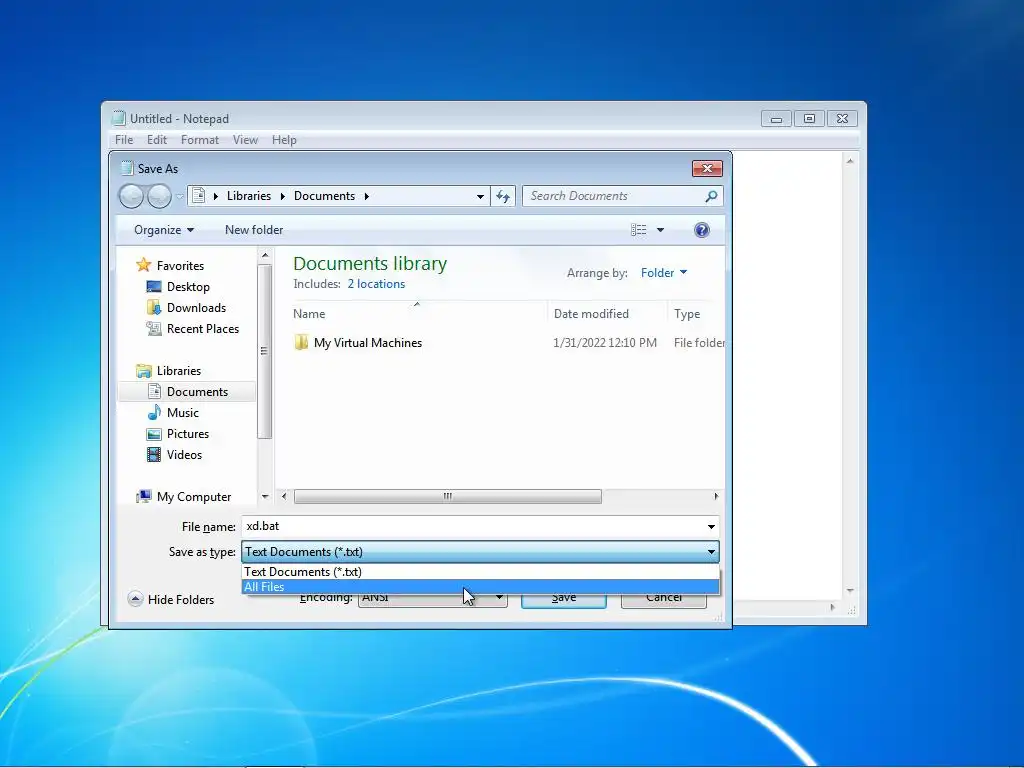Click the Downloads folder icon in sidebar
This screenshot has width=1024, height=768.
pos(153,308)
